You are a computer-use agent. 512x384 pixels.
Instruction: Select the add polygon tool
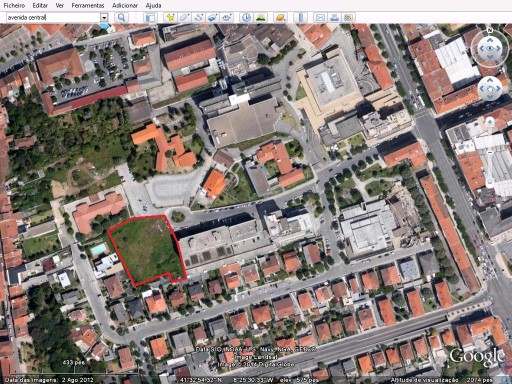[x=185, y=17]
